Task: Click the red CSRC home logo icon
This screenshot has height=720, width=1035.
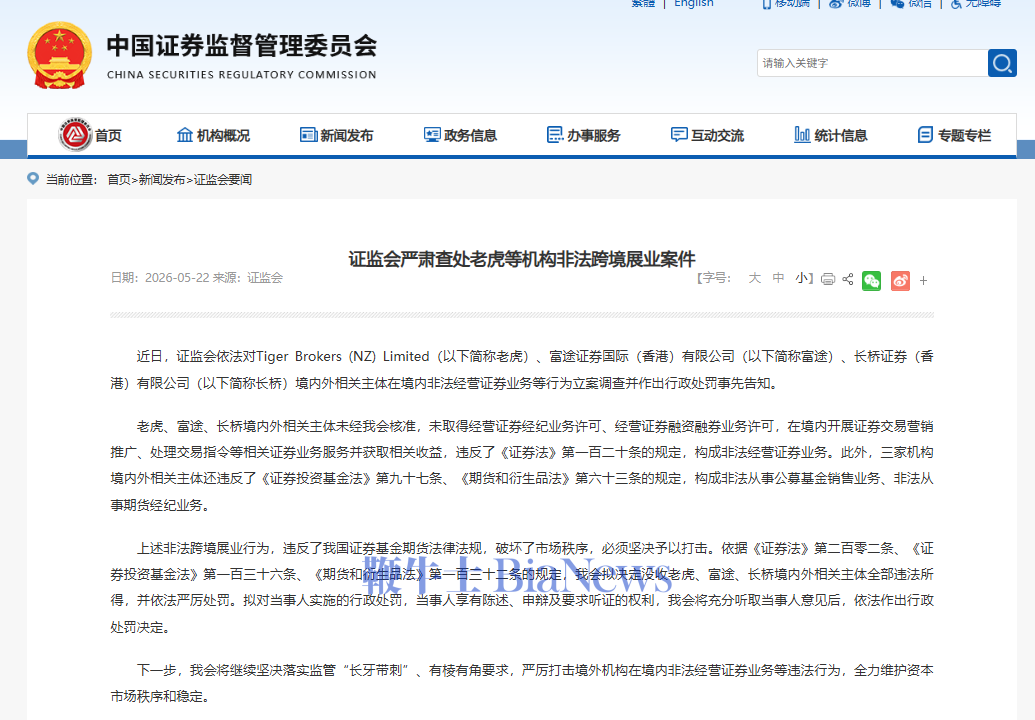Action: click(75, 135)
